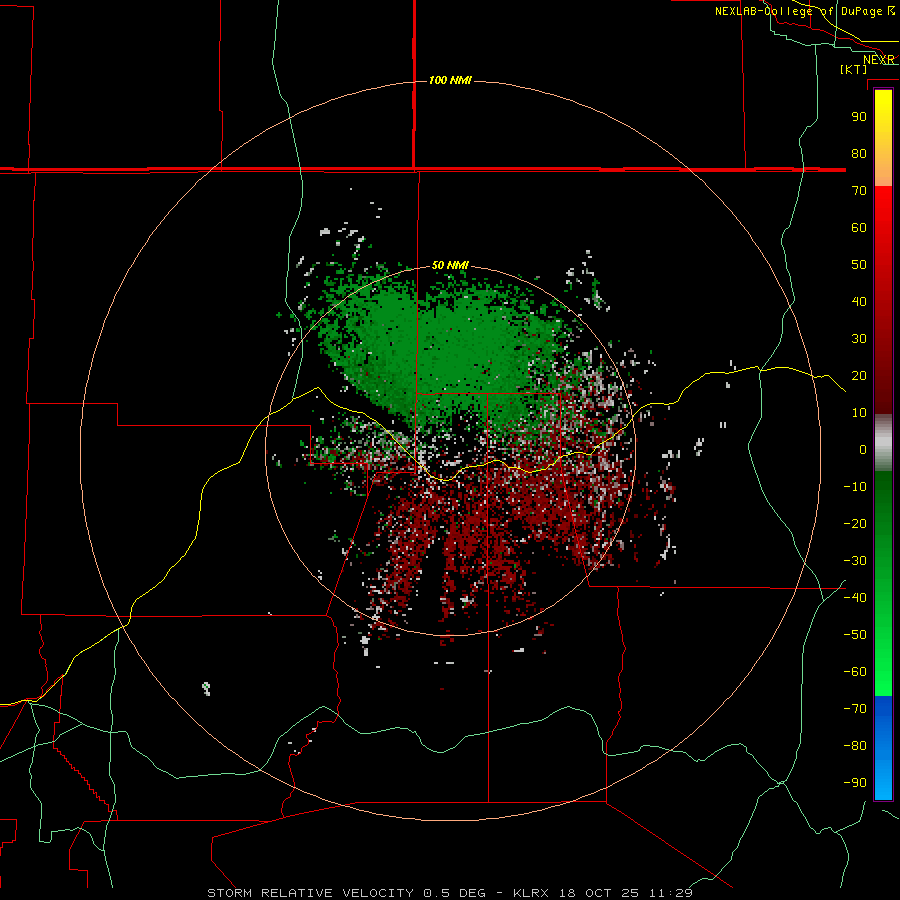Click the positive "10" value on velocity scale

859,413
